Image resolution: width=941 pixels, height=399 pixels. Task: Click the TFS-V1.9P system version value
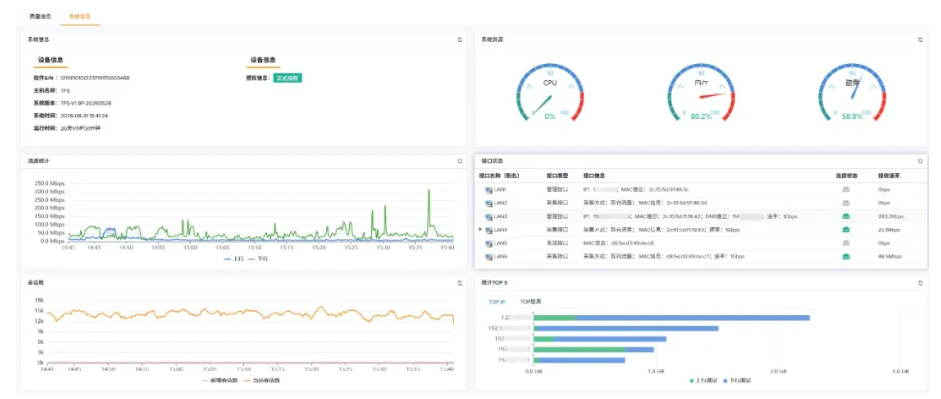(86, 103)
